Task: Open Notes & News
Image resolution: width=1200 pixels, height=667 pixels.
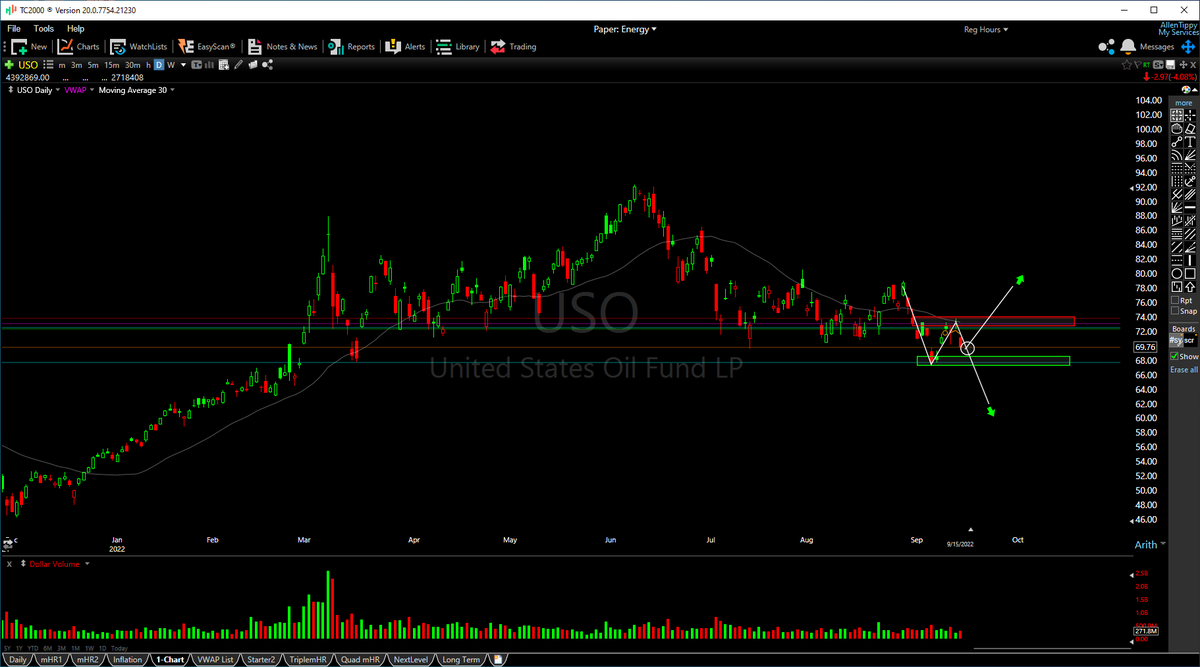Action: pos(283,46)
